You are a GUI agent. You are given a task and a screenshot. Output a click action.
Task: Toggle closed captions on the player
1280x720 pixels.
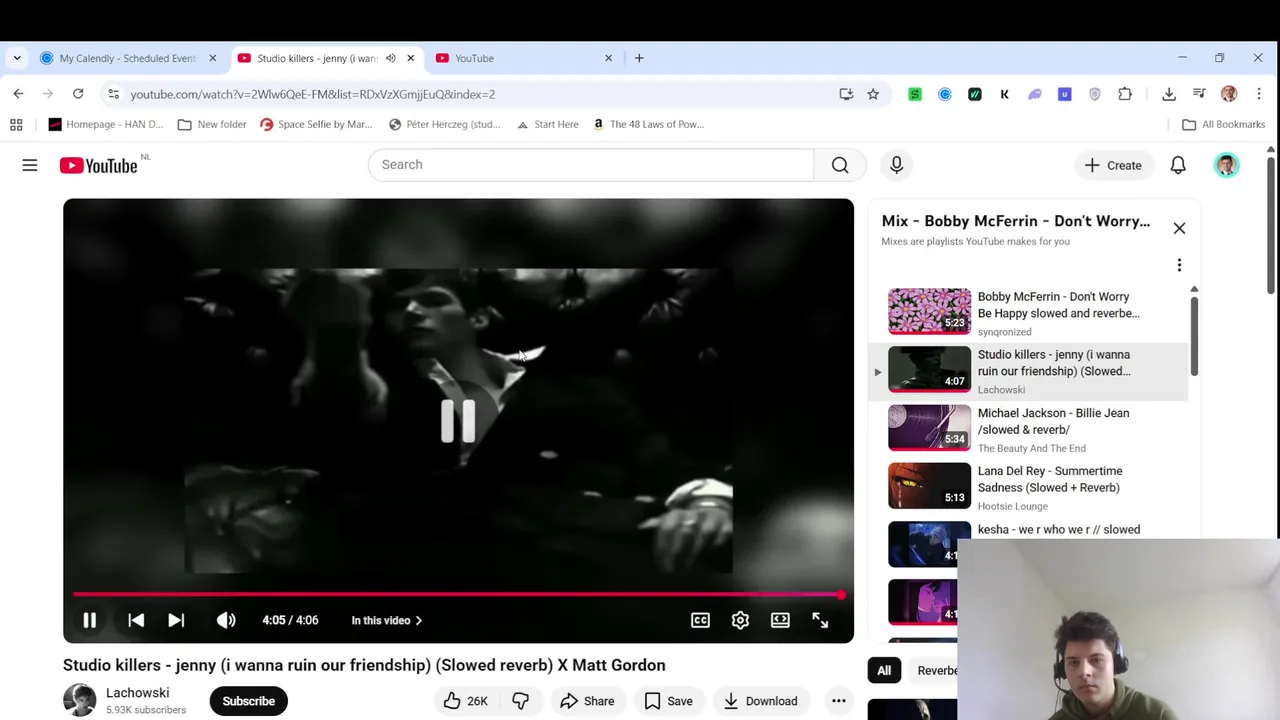click(700, 620)
